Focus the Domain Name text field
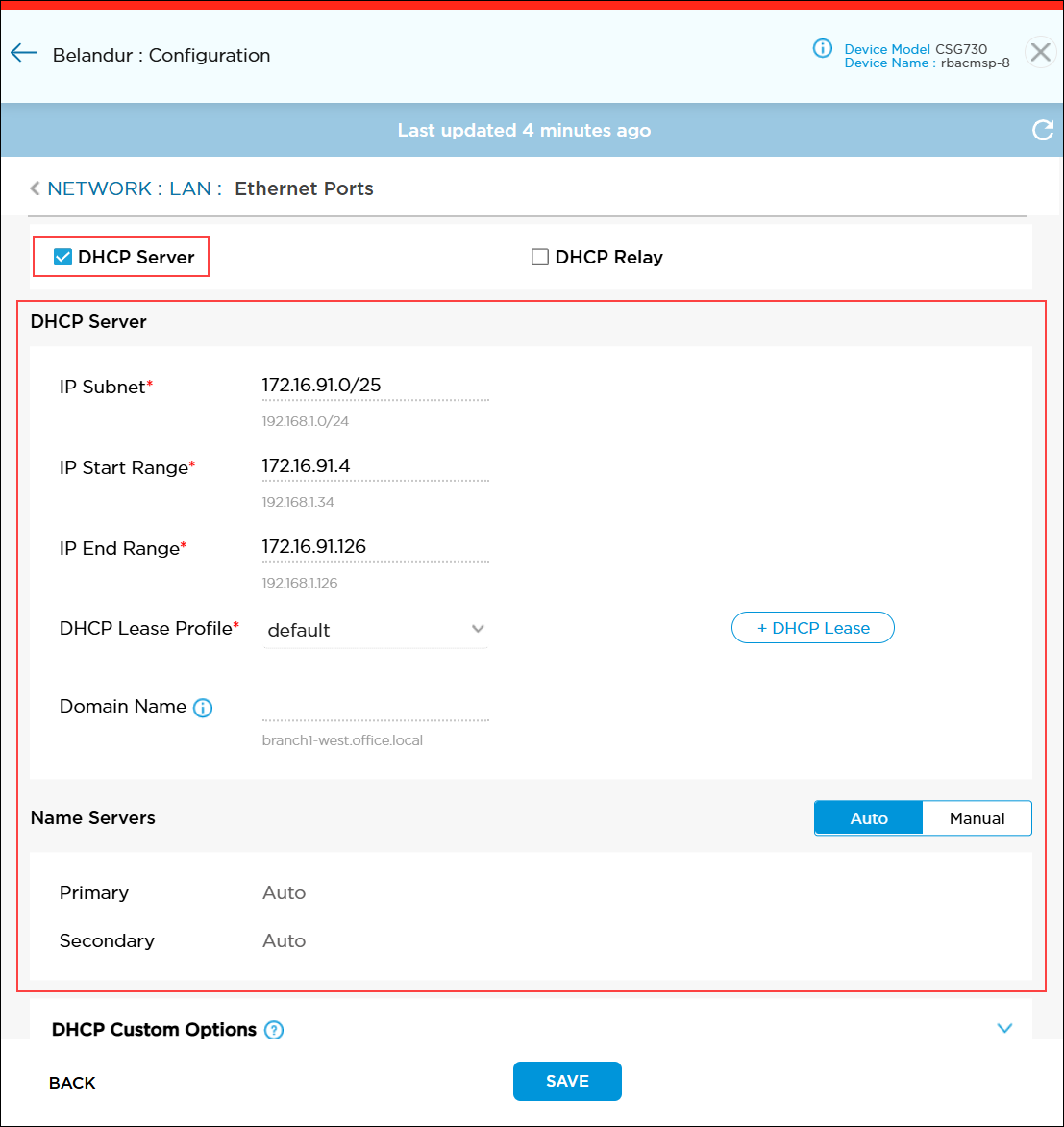1064x1127 pixels. coord(375,707)
